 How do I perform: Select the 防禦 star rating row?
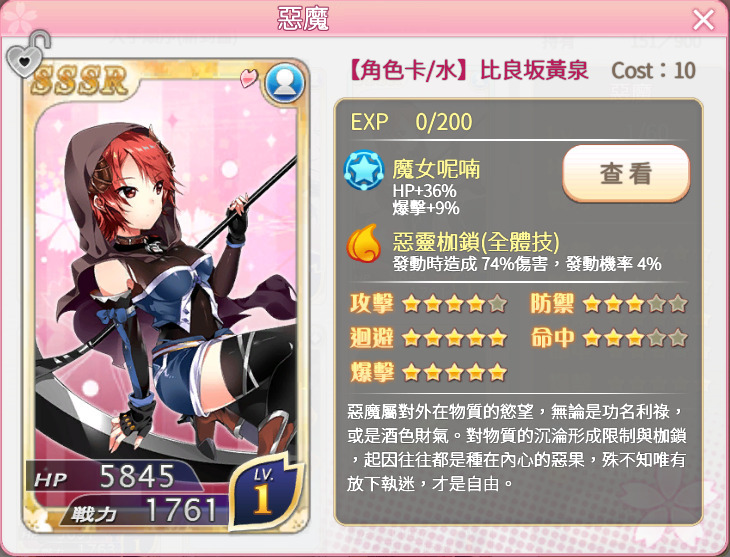coord(609,304)
